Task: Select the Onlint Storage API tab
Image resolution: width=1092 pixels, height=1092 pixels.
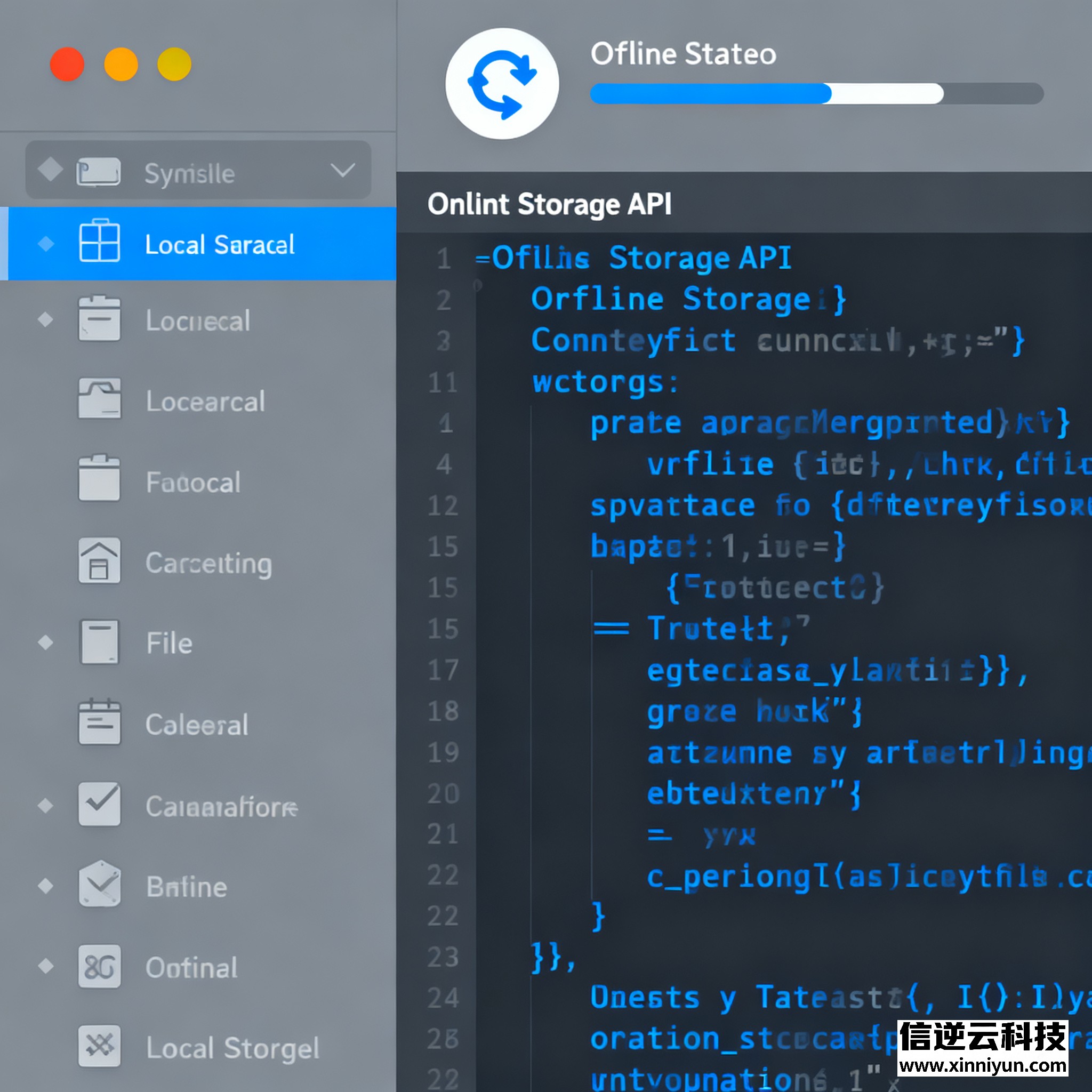Action: [x=549, y=204]
